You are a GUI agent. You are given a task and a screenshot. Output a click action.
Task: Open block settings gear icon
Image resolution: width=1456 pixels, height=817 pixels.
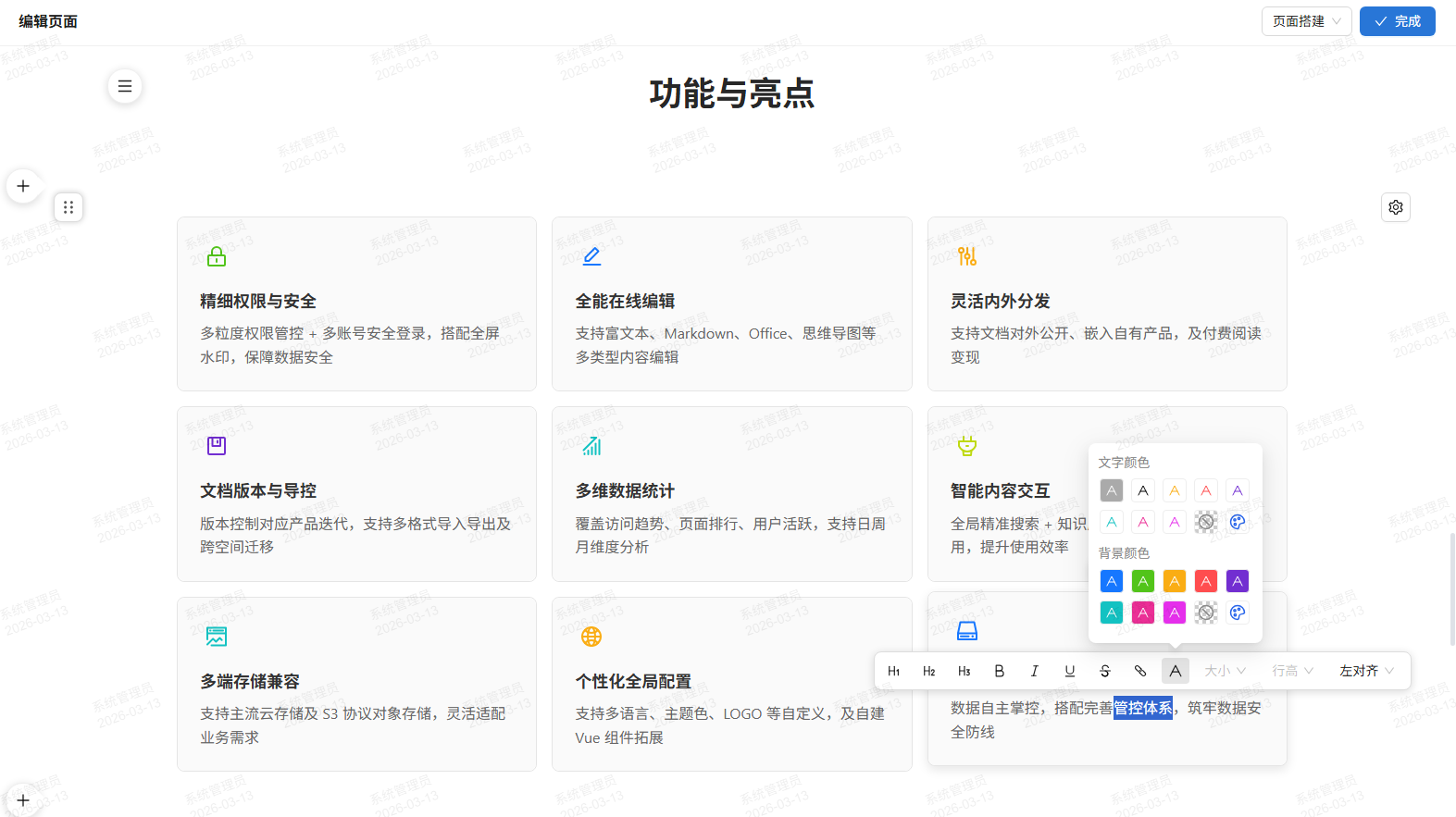(x=1396, y=207)
